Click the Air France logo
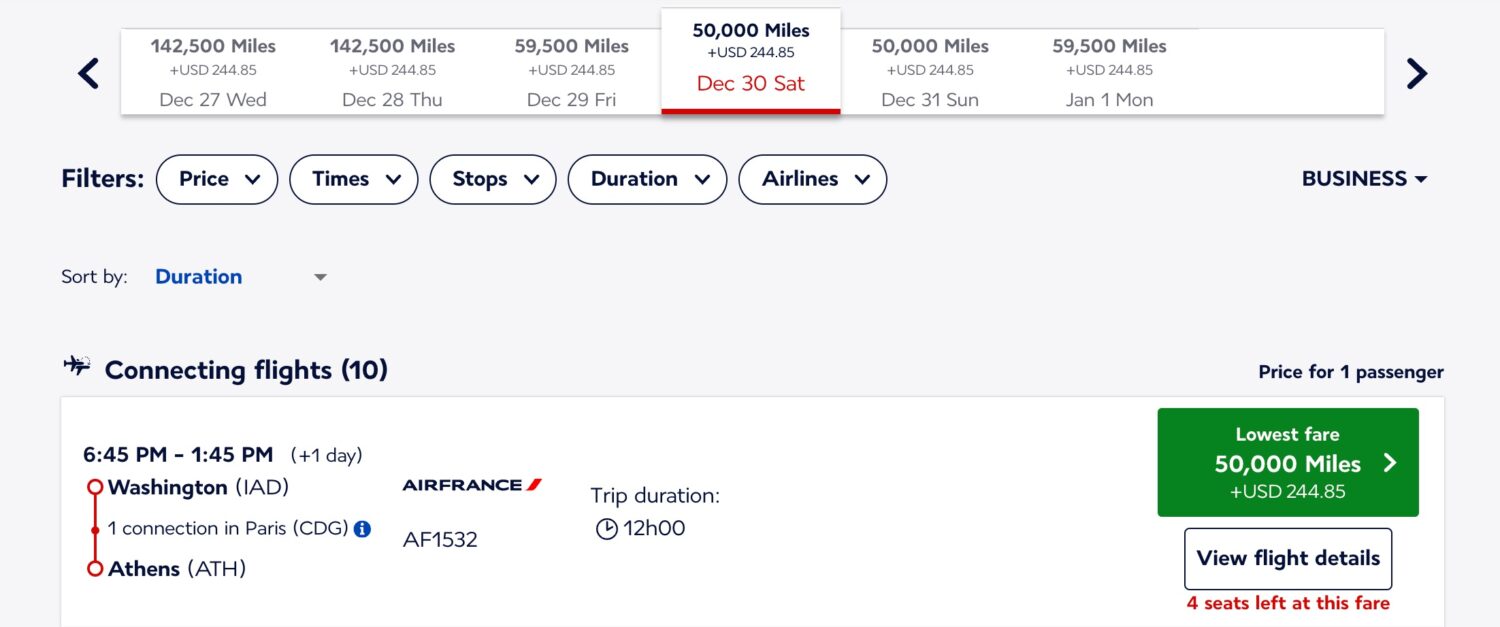Screen dimensions: 1500x627 (471, 484)
